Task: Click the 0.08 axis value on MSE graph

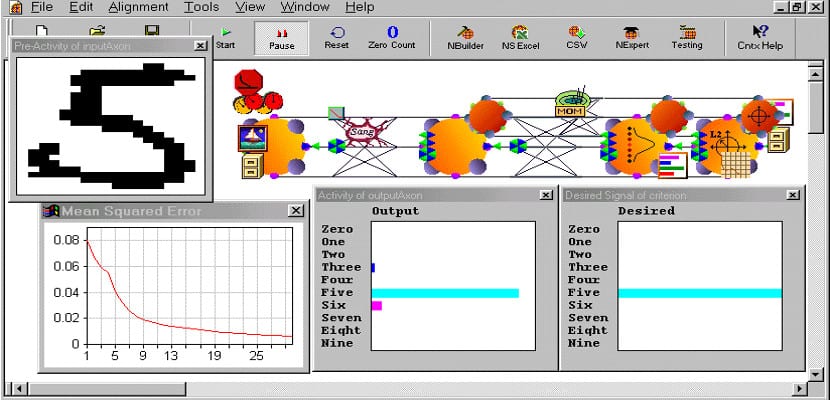Action: [66, 241]
